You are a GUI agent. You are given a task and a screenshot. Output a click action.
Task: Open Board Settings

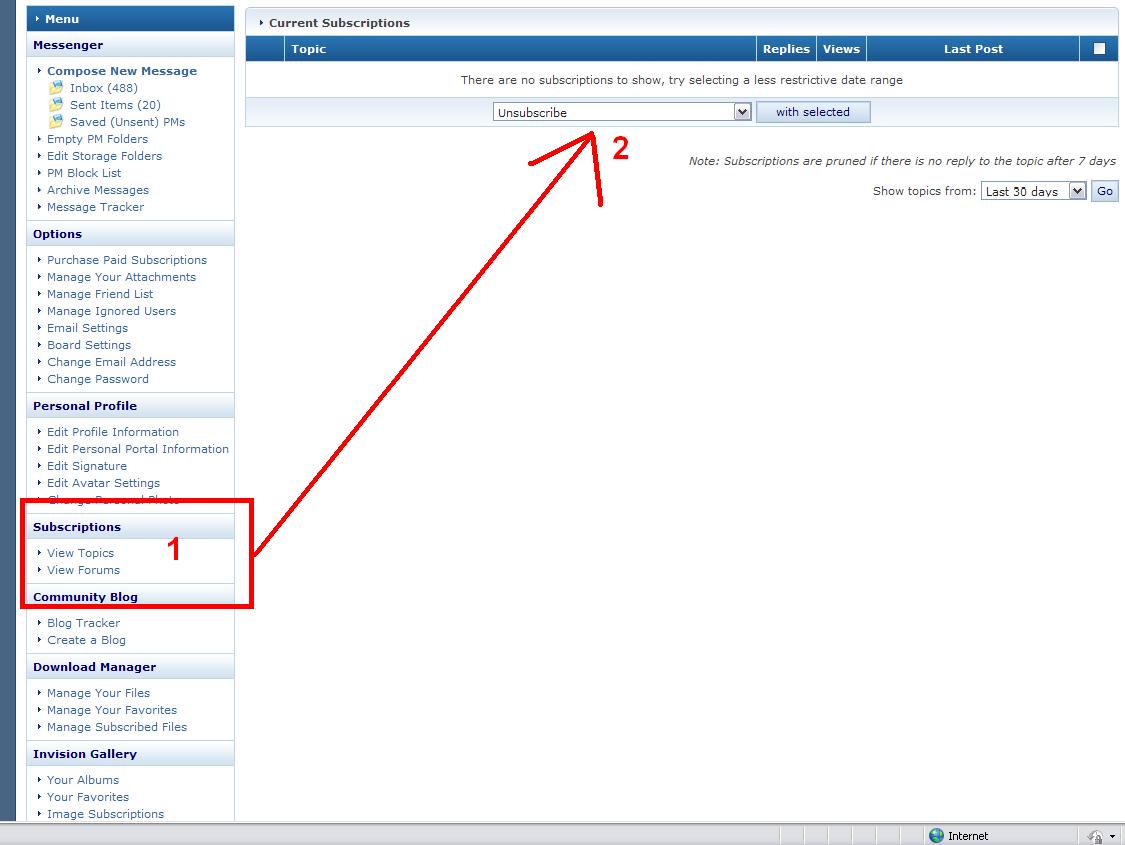point(89,345)
